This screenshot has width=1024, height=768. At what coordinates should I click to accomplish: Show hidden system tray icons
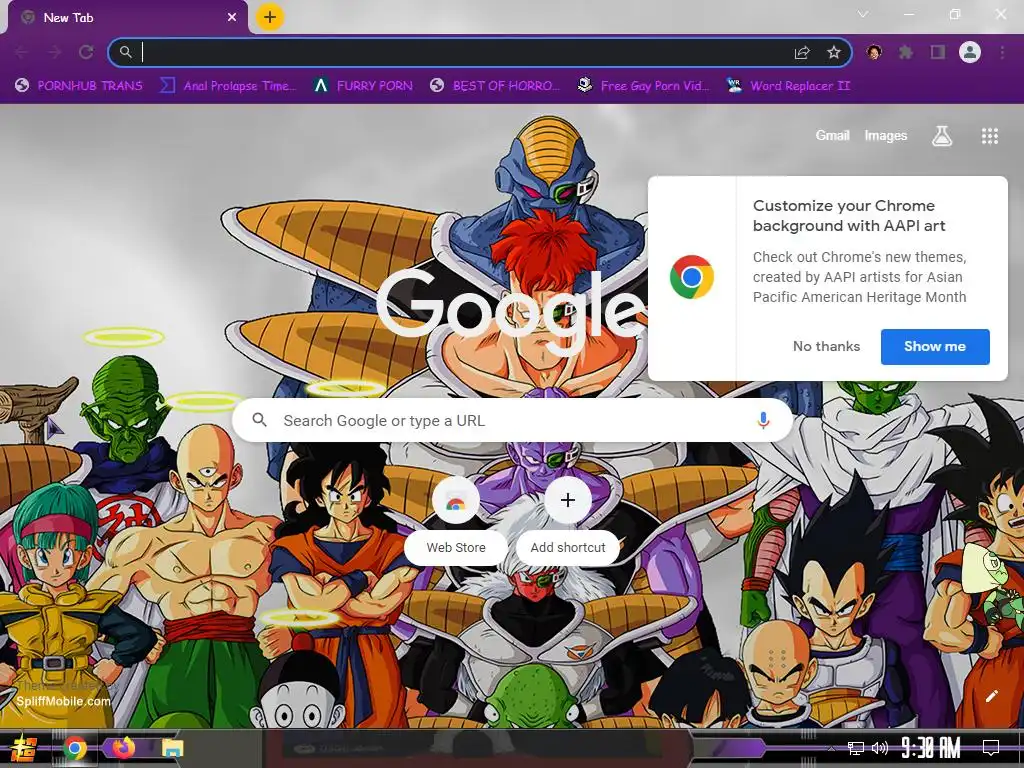[831, 748]
